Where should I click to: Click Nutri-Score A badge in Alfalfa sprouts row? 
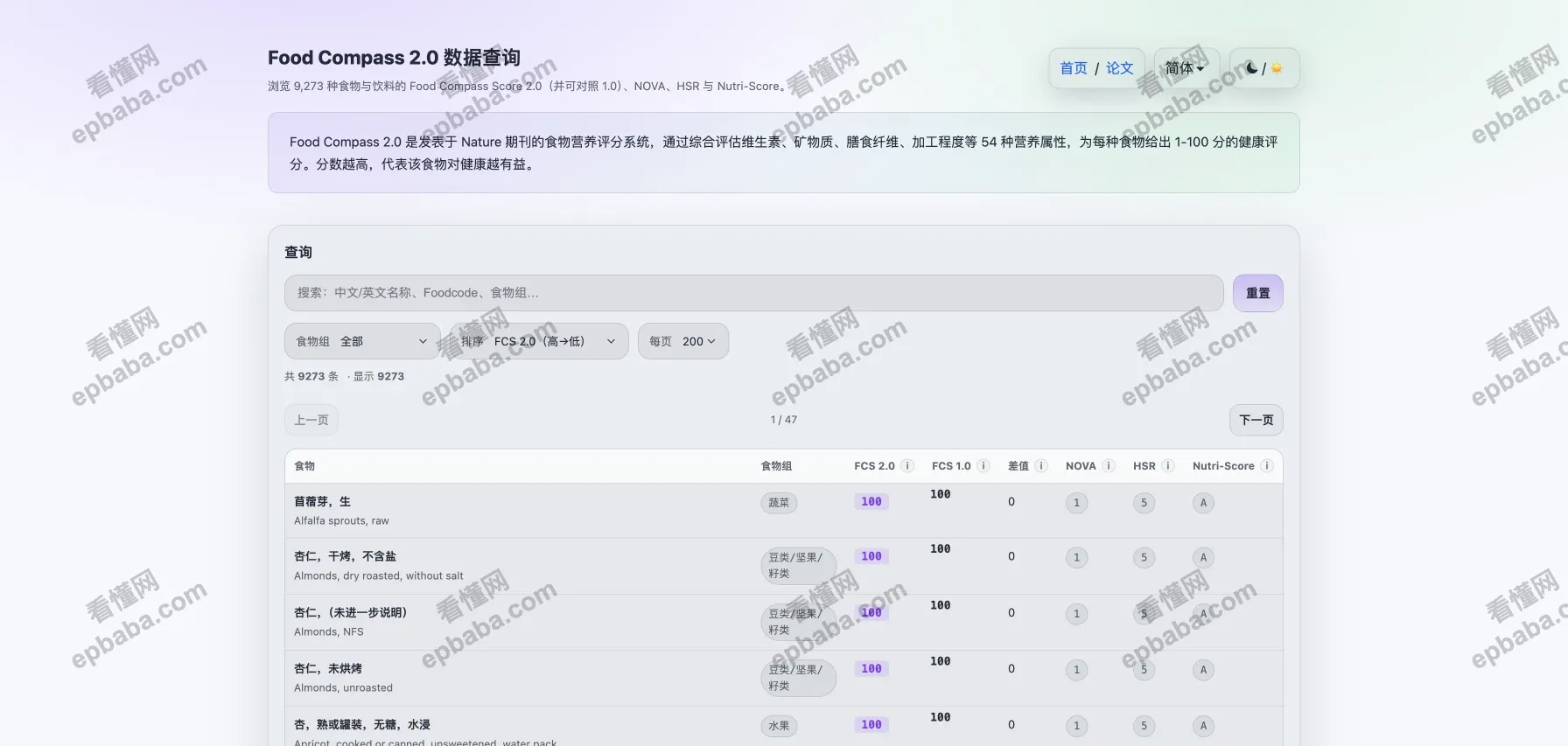pyautogui.click(x=1203, y=503)
